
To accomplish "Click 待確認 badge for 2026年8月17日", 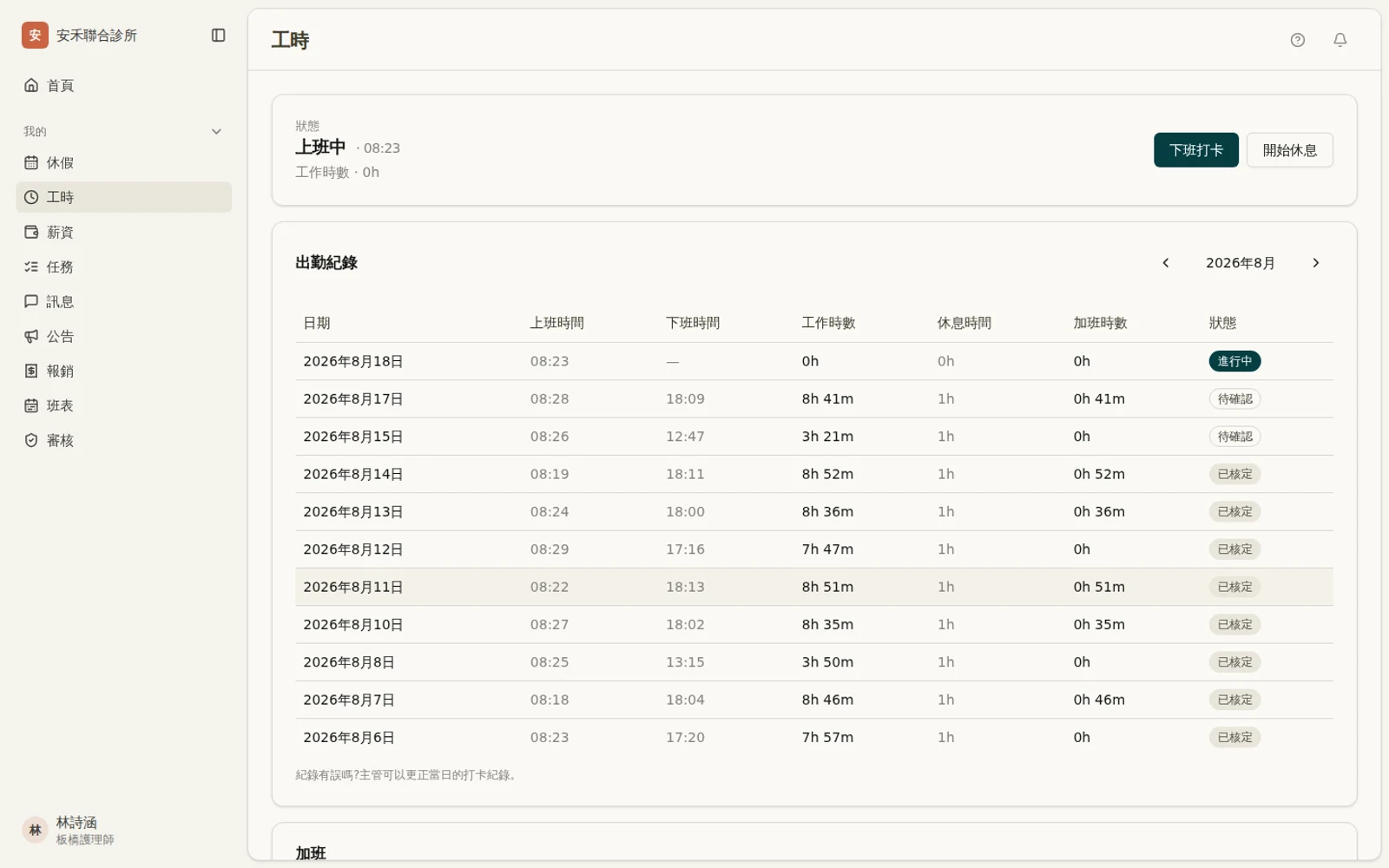I will (x=1234, y=399).
